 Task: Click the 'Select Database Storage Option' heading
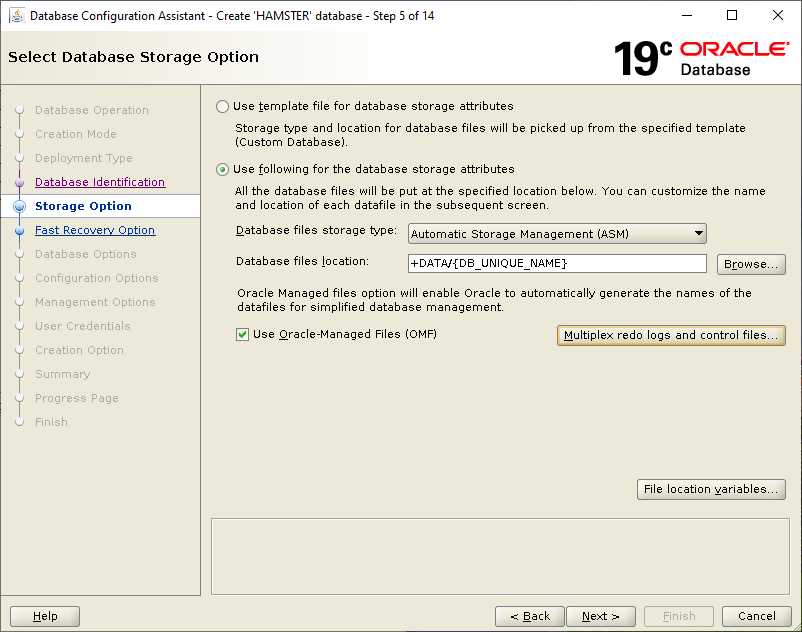coord(133,57)
